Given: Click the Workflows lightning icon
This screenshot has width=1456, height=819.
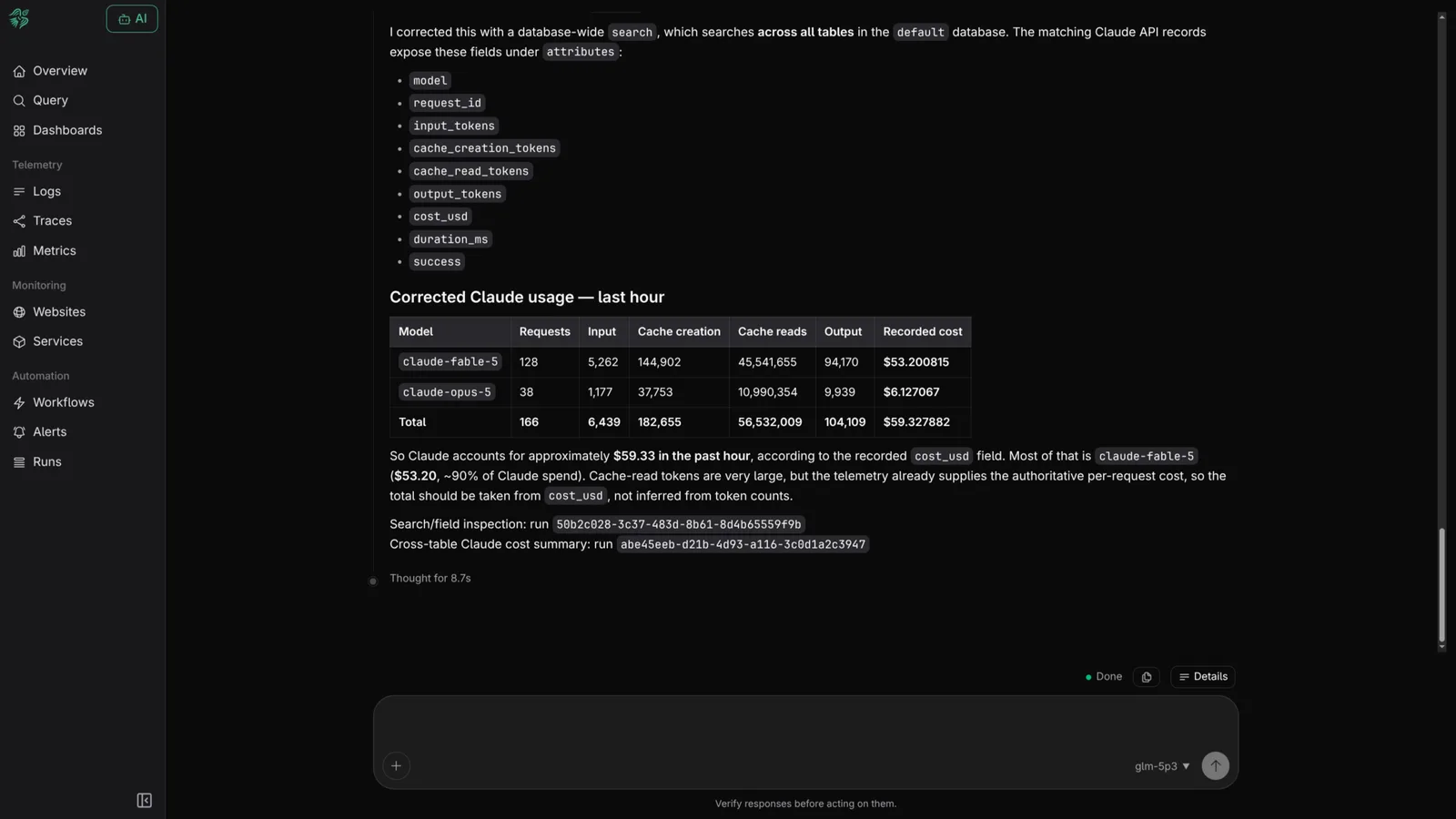Looking at the screenshot, I should (19, 402).
